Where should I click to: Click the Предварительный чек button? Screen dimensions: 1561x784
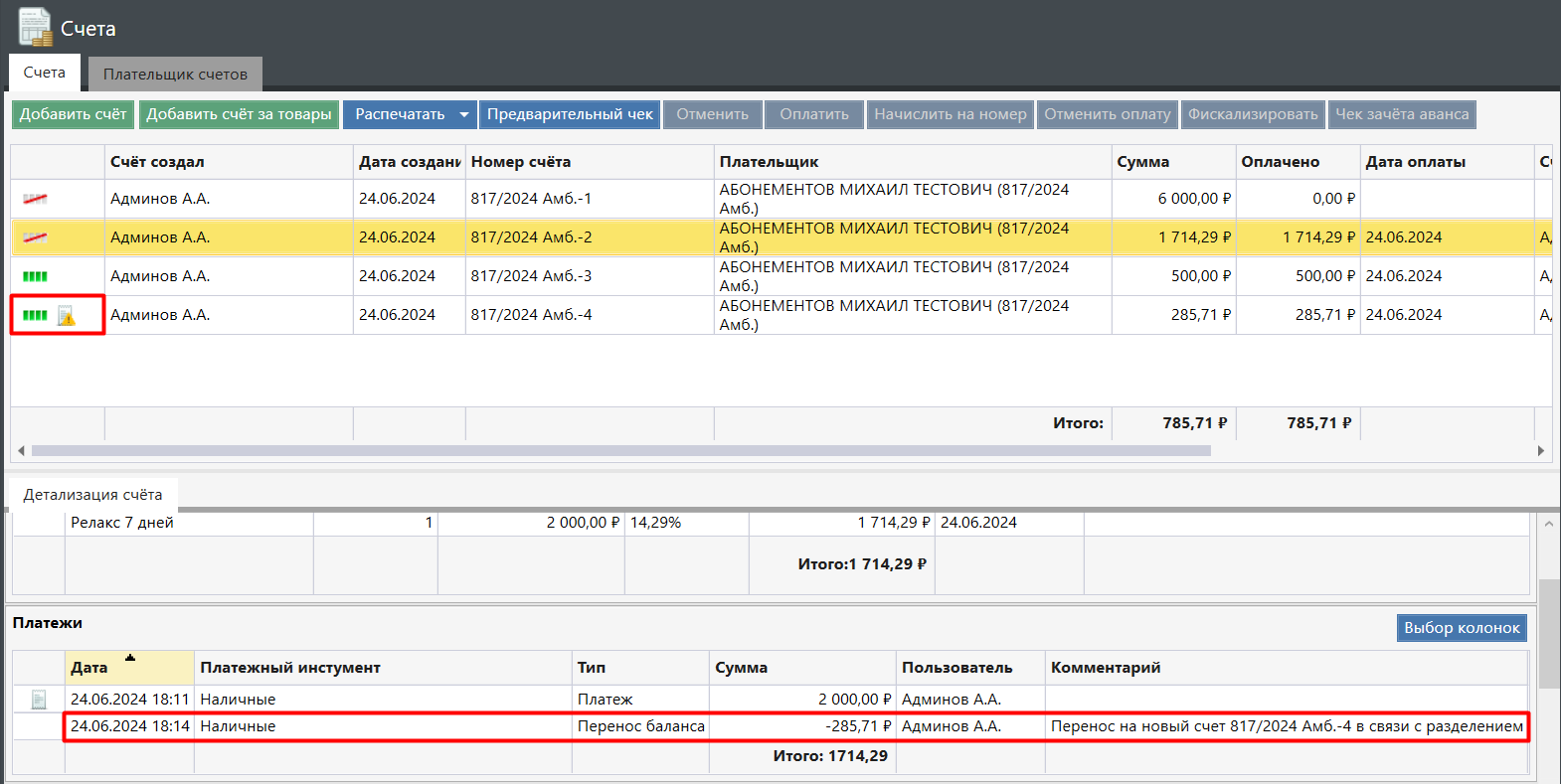tap(570, 115)
